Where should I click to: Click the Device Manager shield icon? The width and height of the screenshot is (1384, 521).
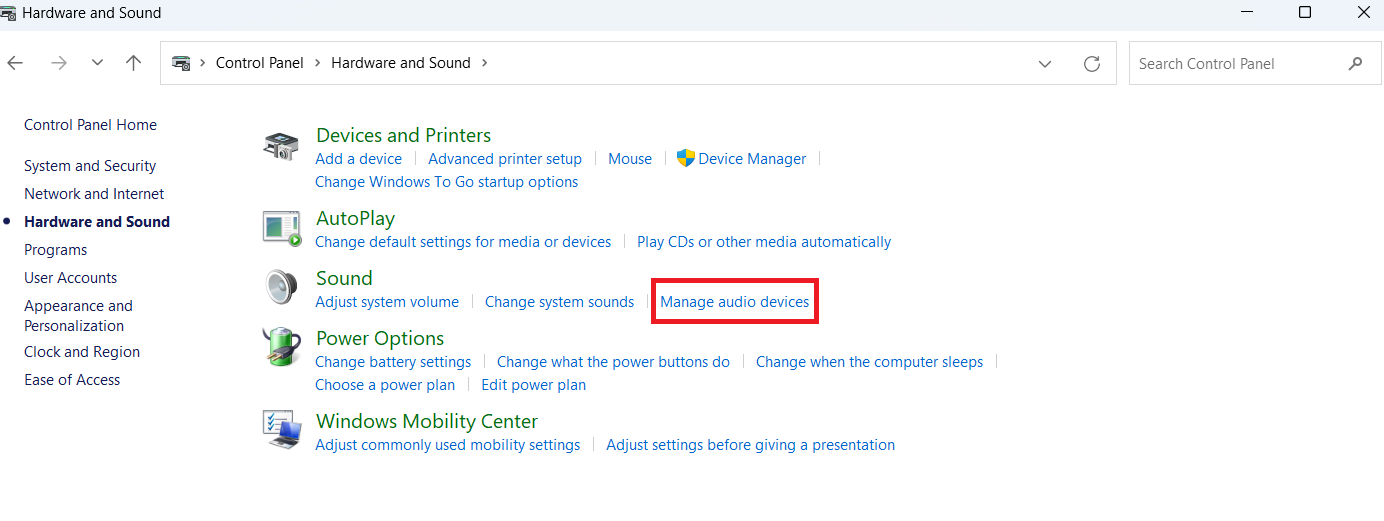[686, 158]
